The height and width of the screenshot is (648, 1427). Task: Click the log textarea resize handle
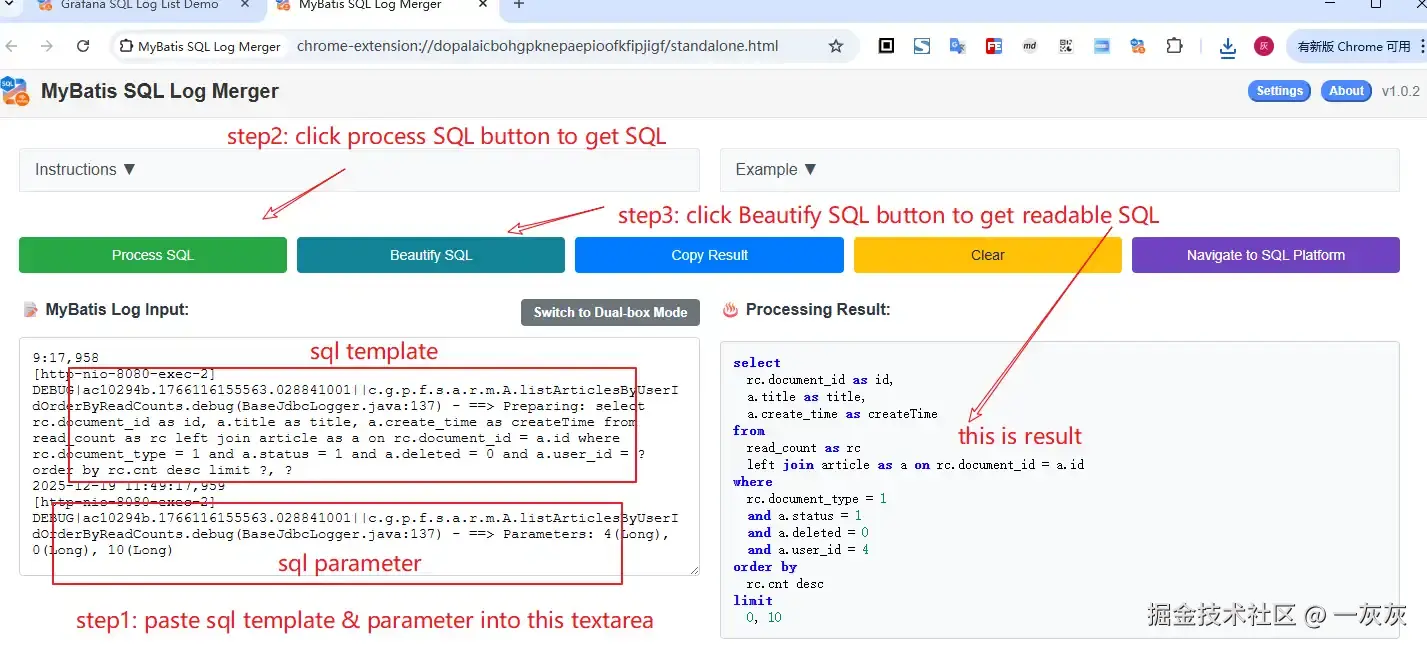tap(693, 569)
